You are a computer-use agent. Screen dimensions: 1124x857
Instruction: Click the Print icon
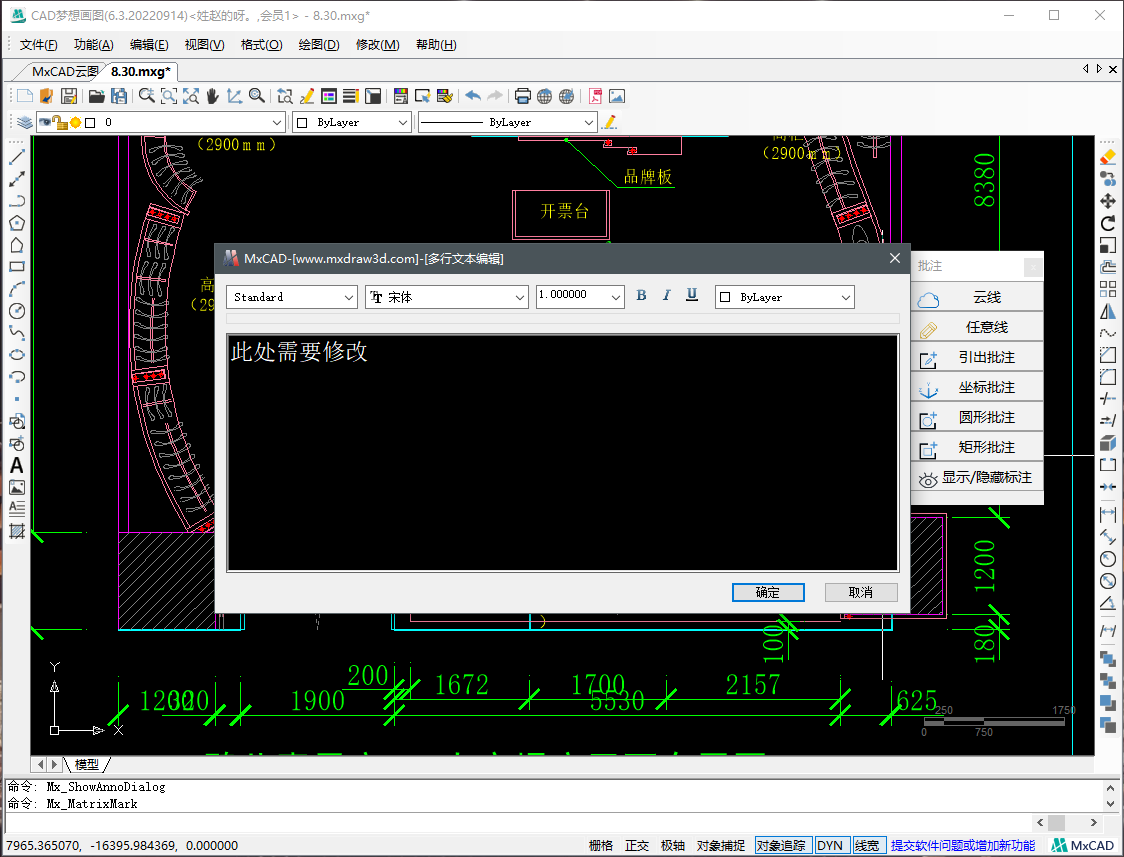click(x=523, y=96)
